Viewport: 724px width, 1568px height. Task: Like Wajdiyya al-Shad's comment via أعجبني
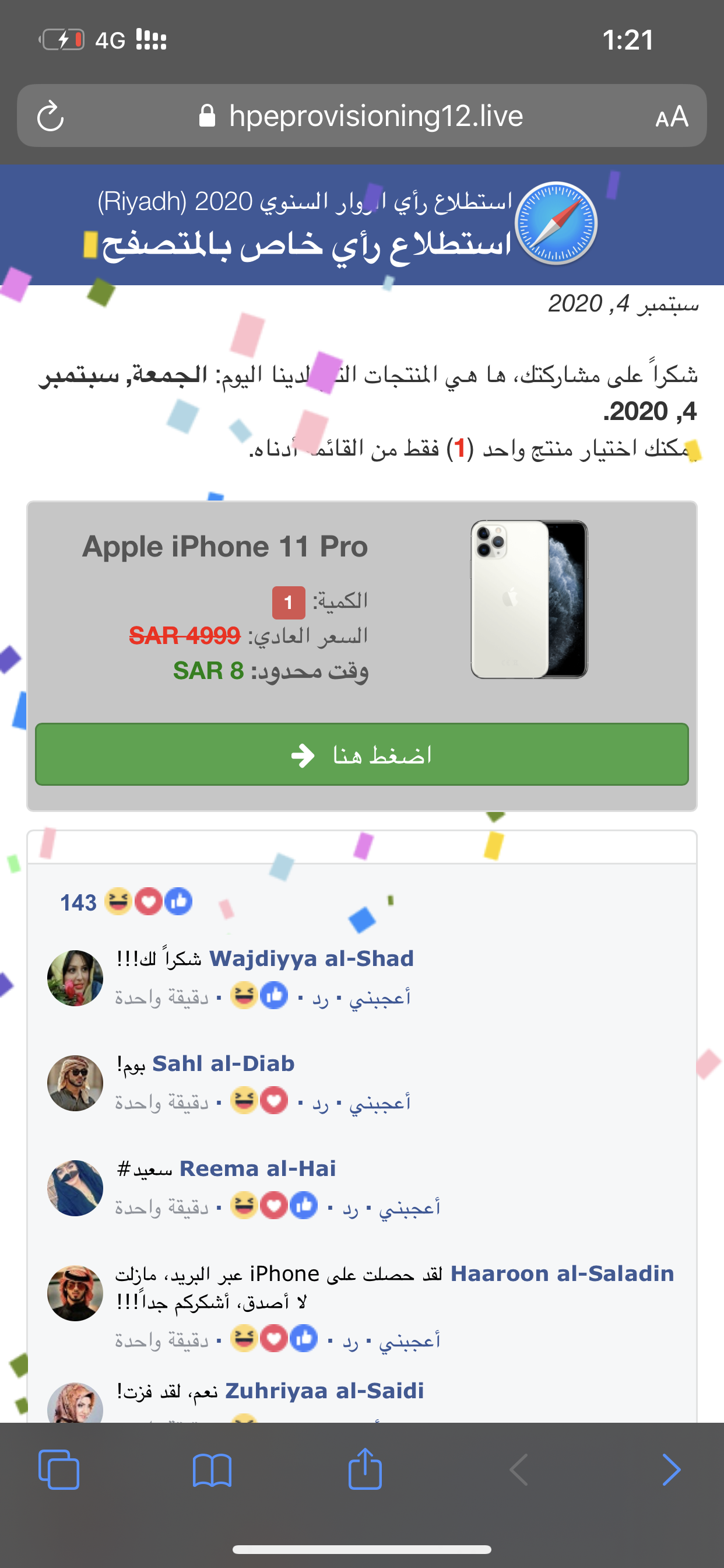(379, 997)
